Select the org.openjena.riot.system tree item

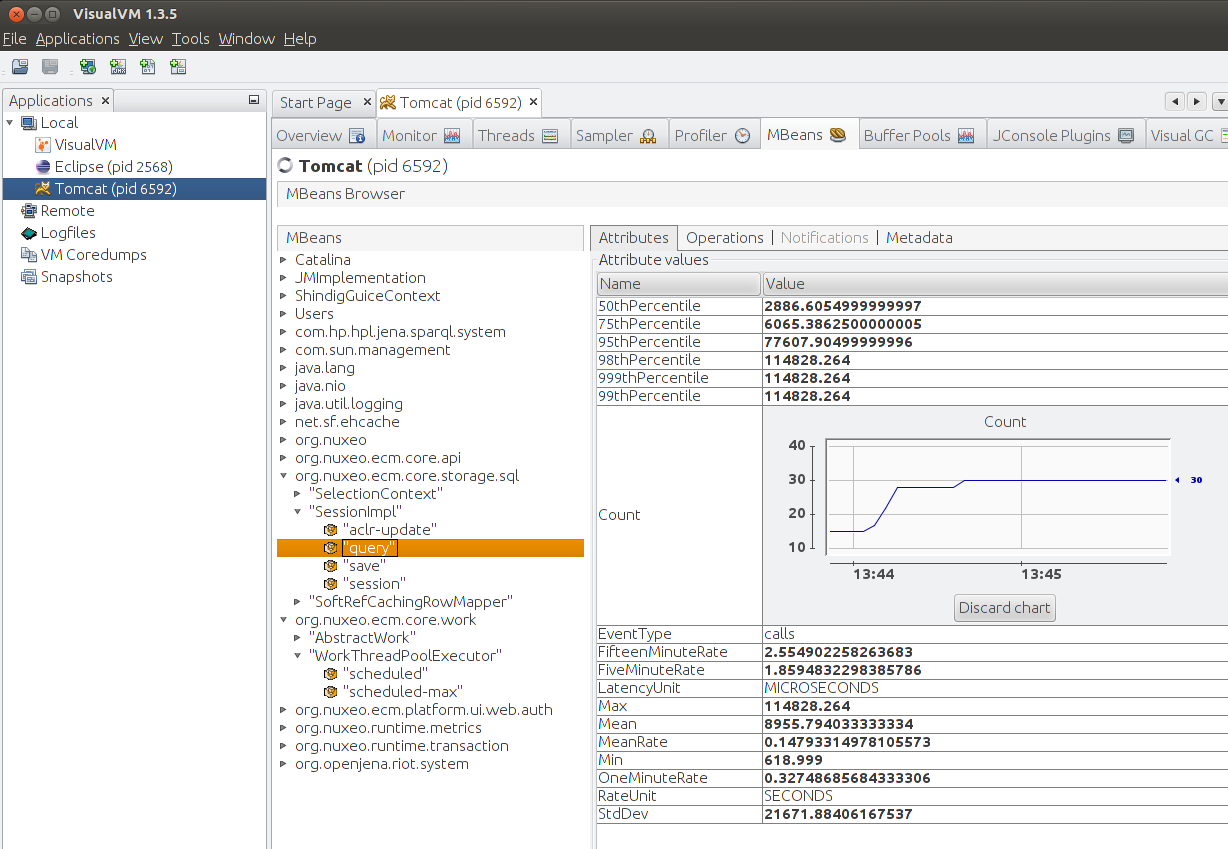[381, 764]
